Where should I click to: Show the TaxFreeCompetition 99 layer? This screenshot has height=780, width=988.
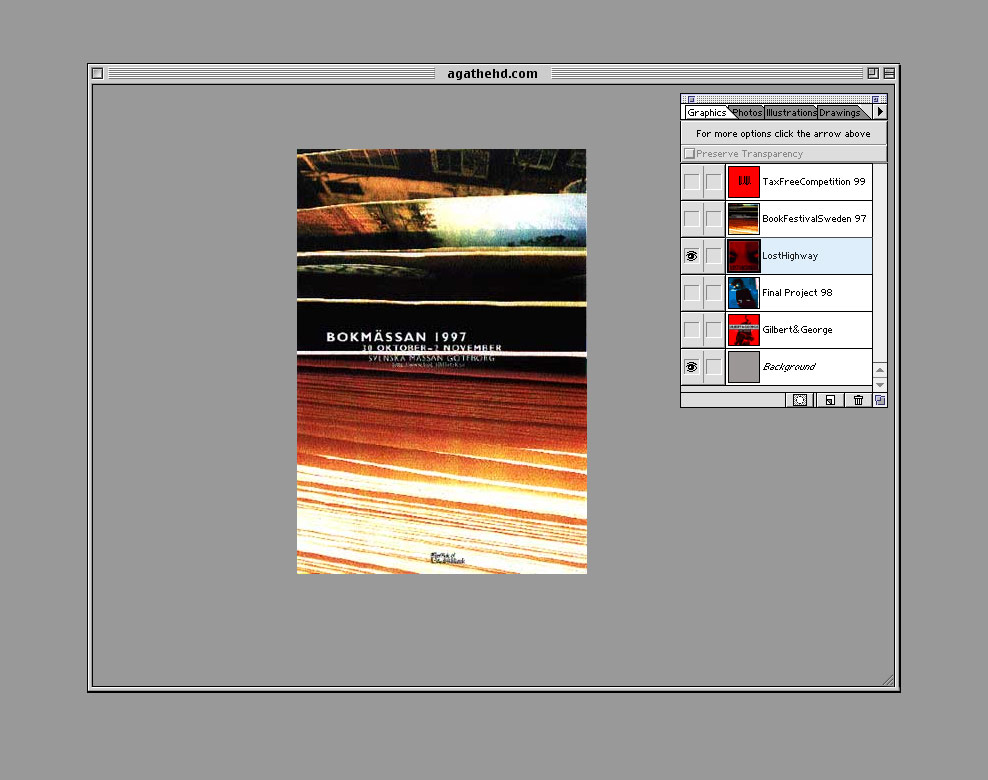691,181
